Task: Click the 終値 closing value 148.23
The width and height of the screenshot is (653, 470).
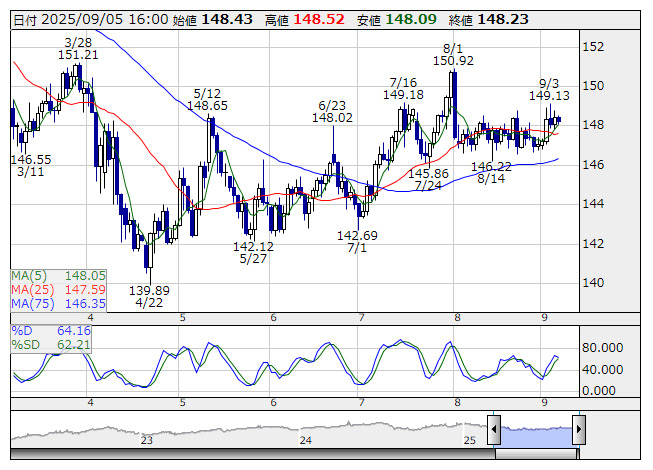Action: 502,19
